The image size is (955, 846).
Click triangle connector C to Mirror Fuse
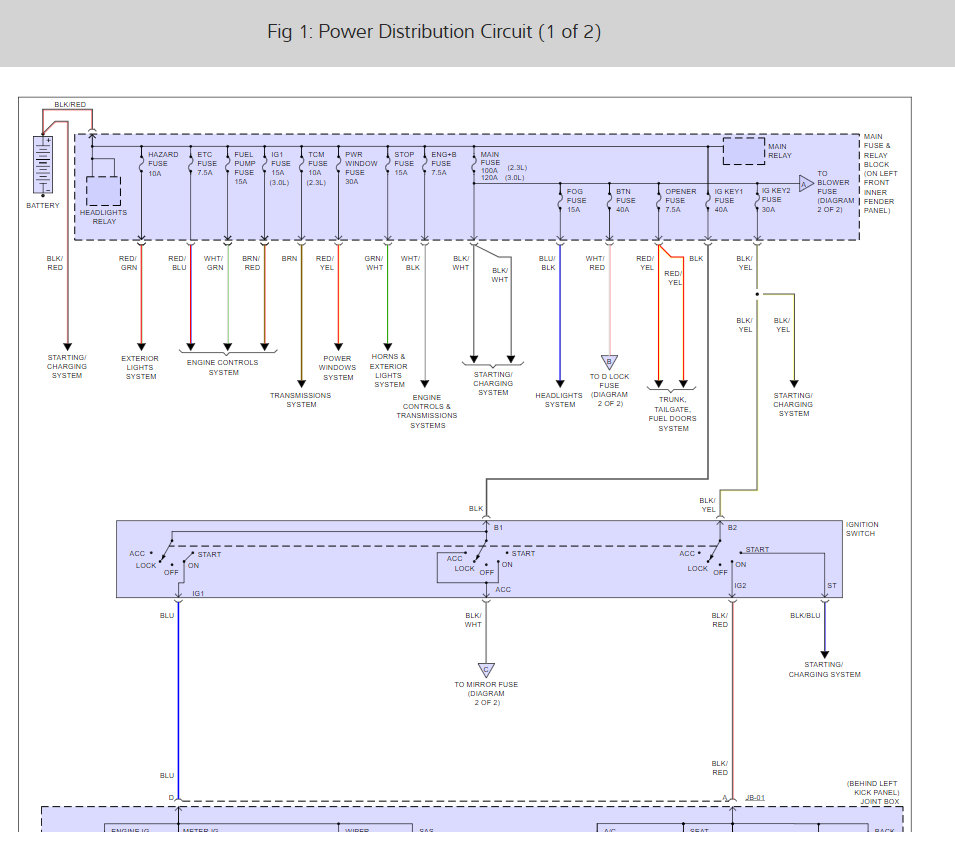coord(486,669)
